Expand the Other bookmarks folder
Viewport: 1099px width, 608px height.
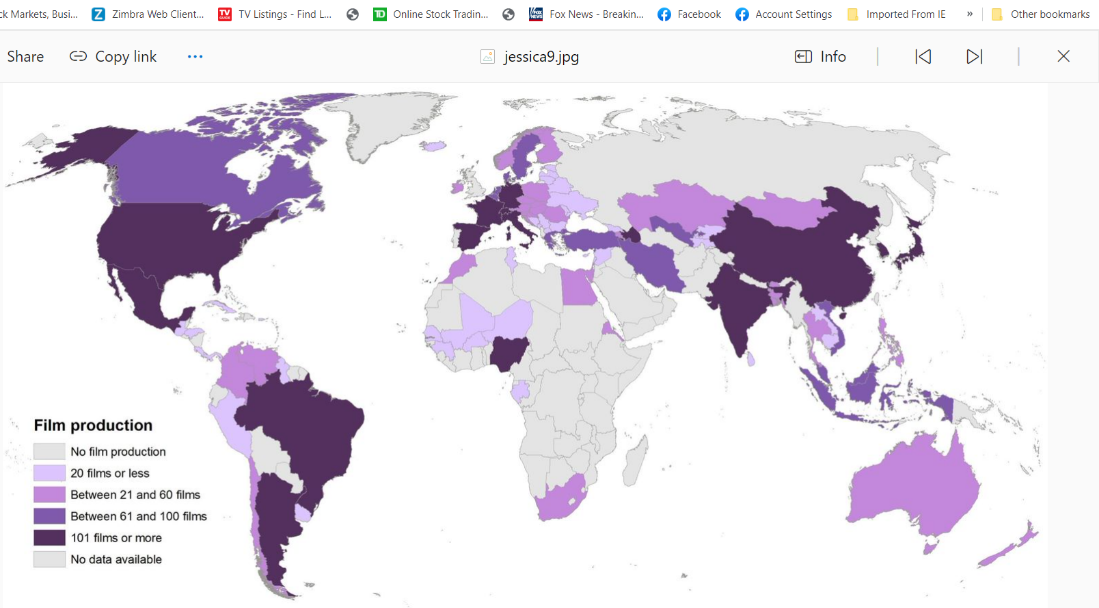(x=1040, y=14)
